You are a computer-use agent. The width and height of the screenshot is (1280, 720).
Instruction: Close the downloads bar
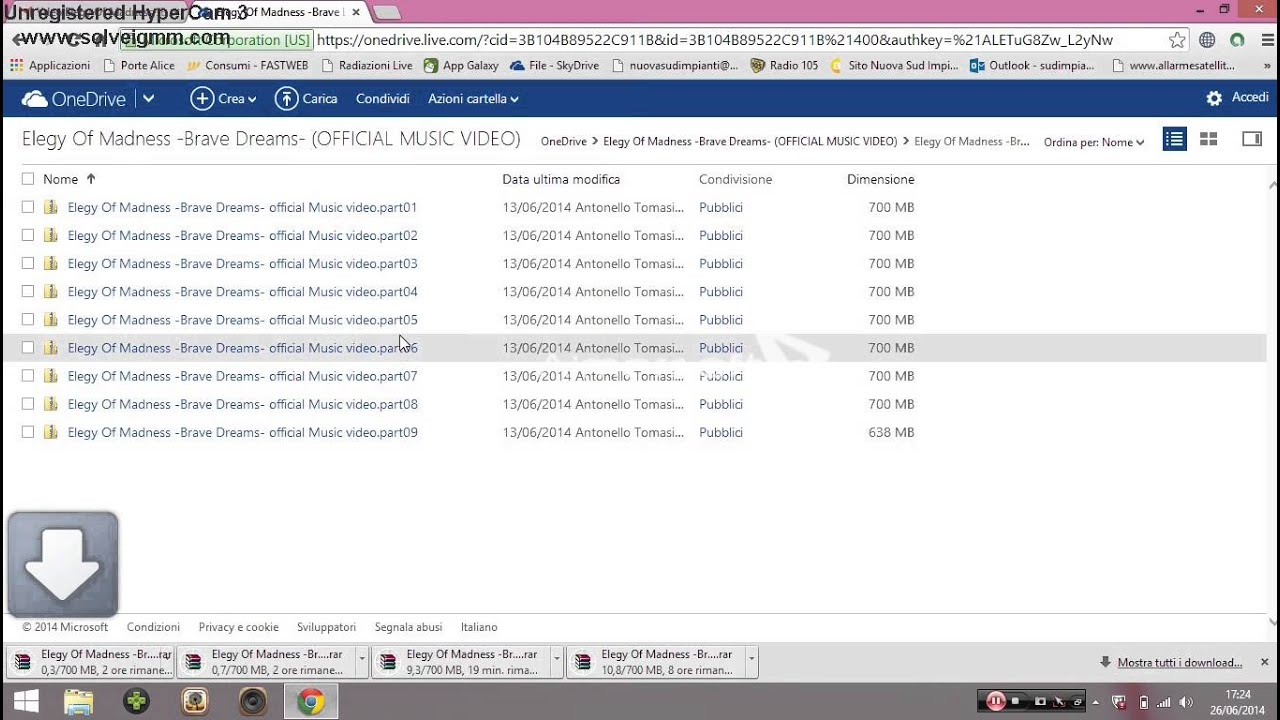(x=1265, y=662)
